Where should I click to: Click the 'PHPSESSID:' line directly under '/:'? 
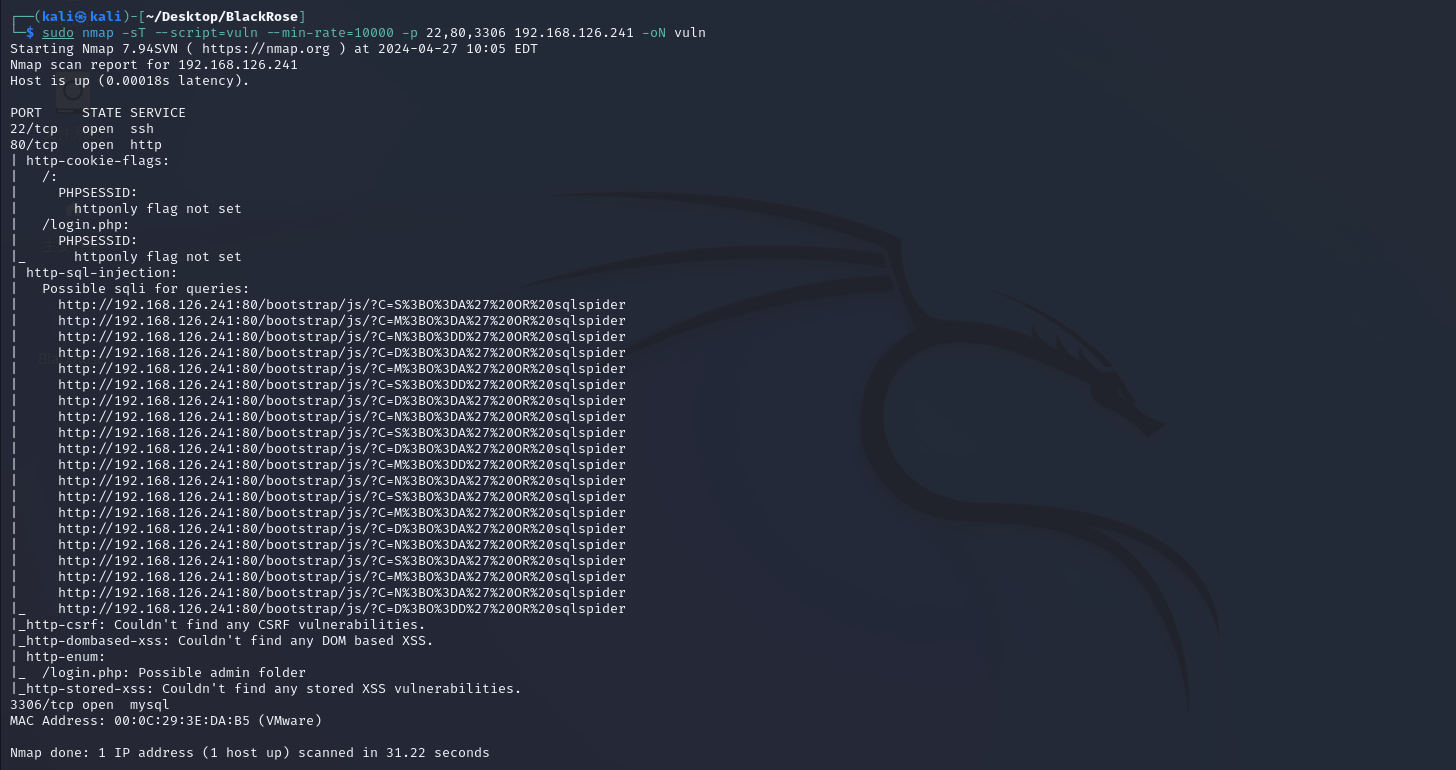[98, 192]
